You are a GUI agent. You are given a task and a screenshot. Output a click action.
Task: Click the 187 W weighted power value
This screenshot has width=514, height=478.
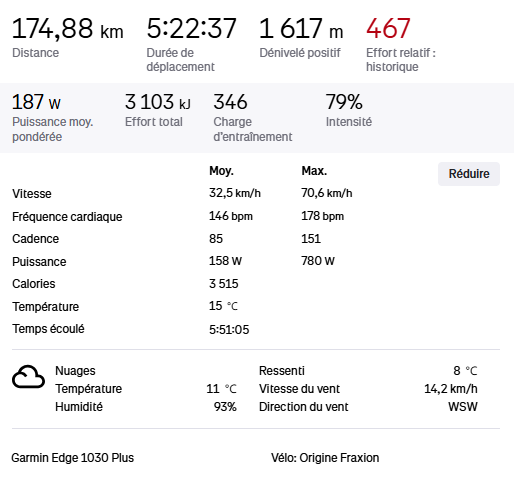pos(36,102)
